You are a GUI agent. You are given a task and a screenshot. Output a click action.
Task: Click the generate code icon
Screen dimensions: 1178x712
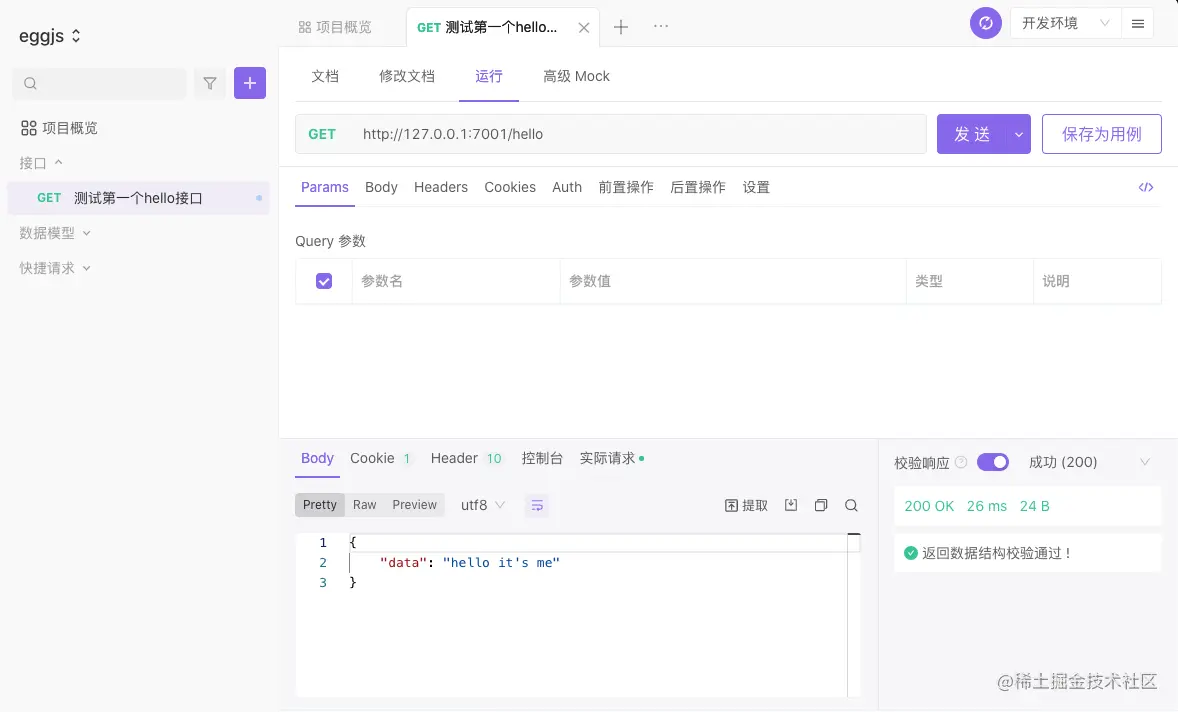pos(1146,187)
